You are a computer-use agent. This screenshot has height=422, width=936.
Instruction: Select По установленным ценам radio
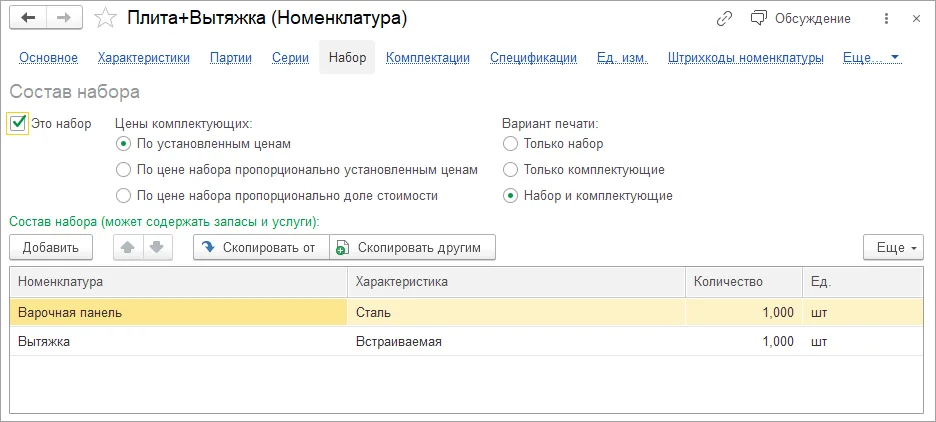[x=123, y=143]
